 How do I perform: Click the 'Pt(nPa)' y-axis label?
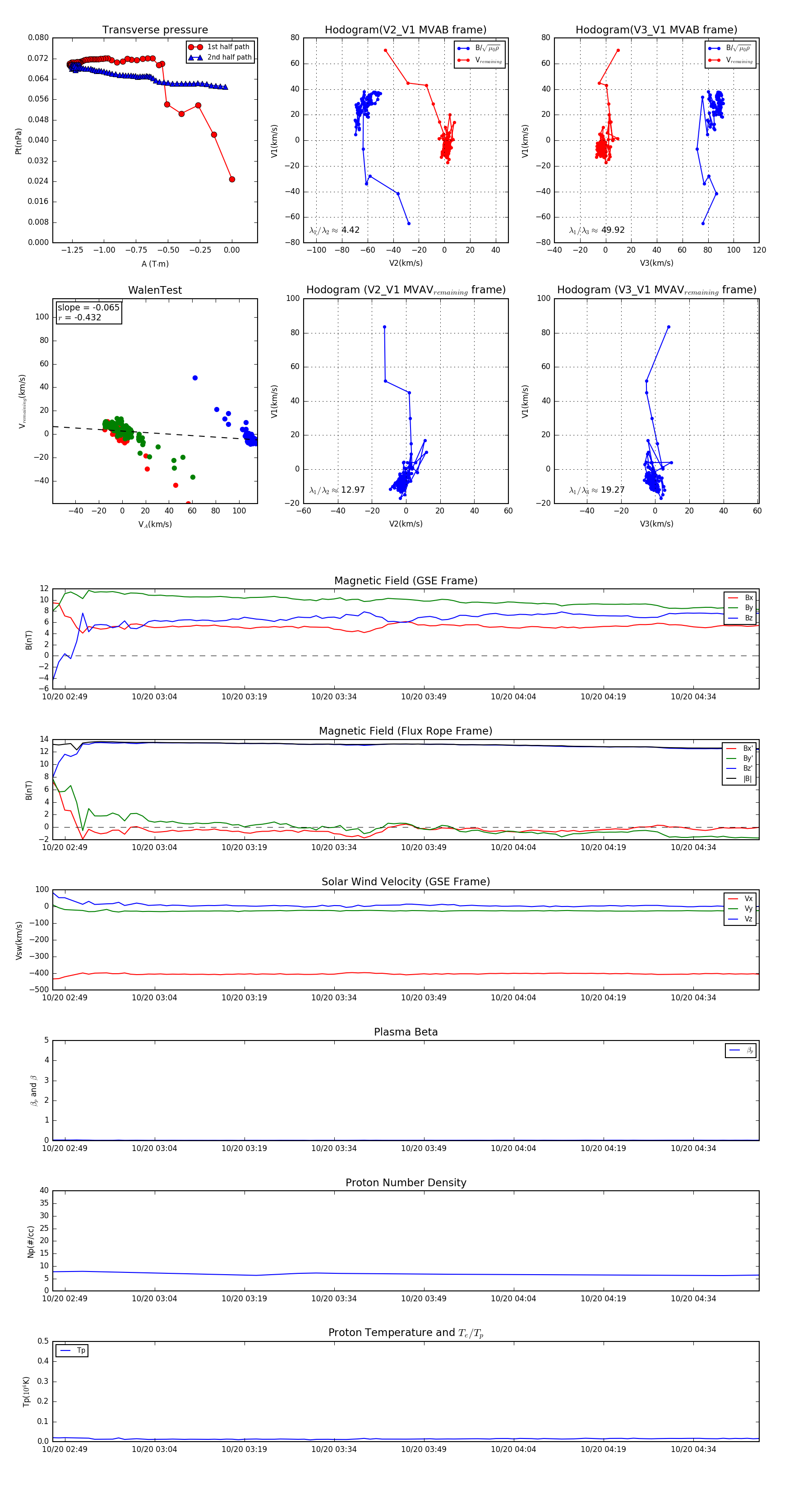18,141
